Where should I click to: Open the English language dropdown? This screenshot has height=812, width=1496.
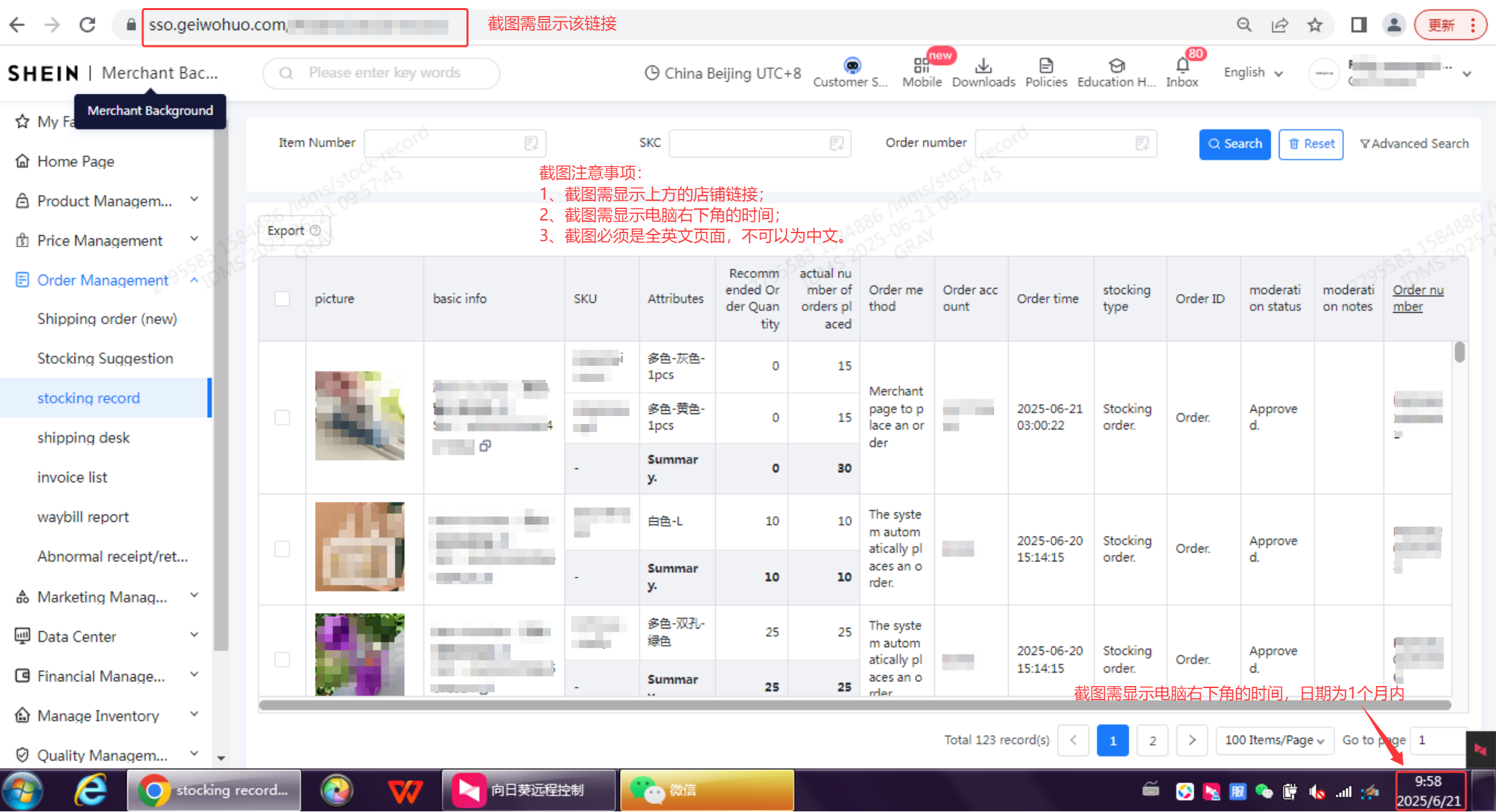tap(1253, 72)
